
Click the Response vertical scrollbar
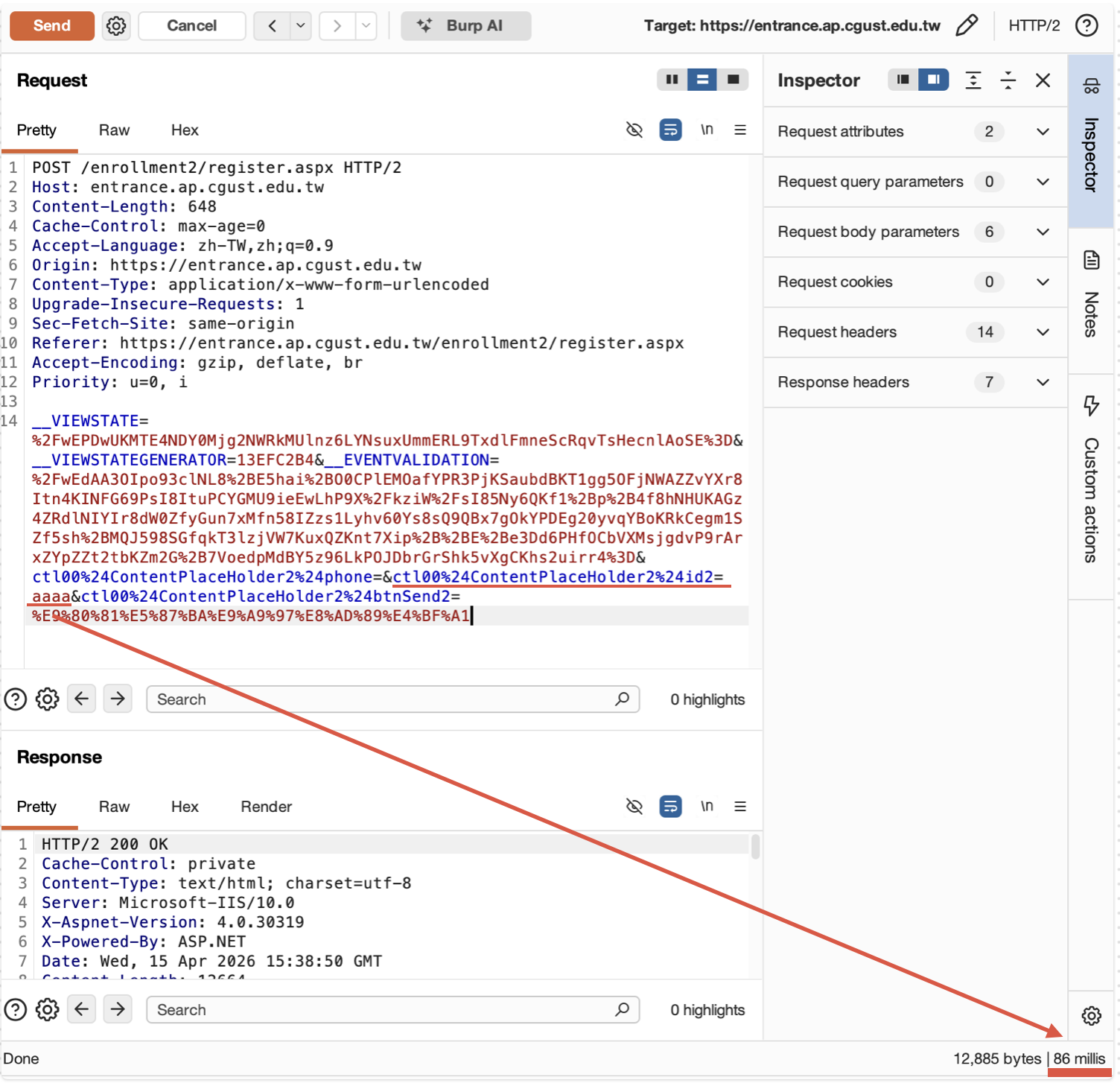pyautogui.click(x=755, y=848)
